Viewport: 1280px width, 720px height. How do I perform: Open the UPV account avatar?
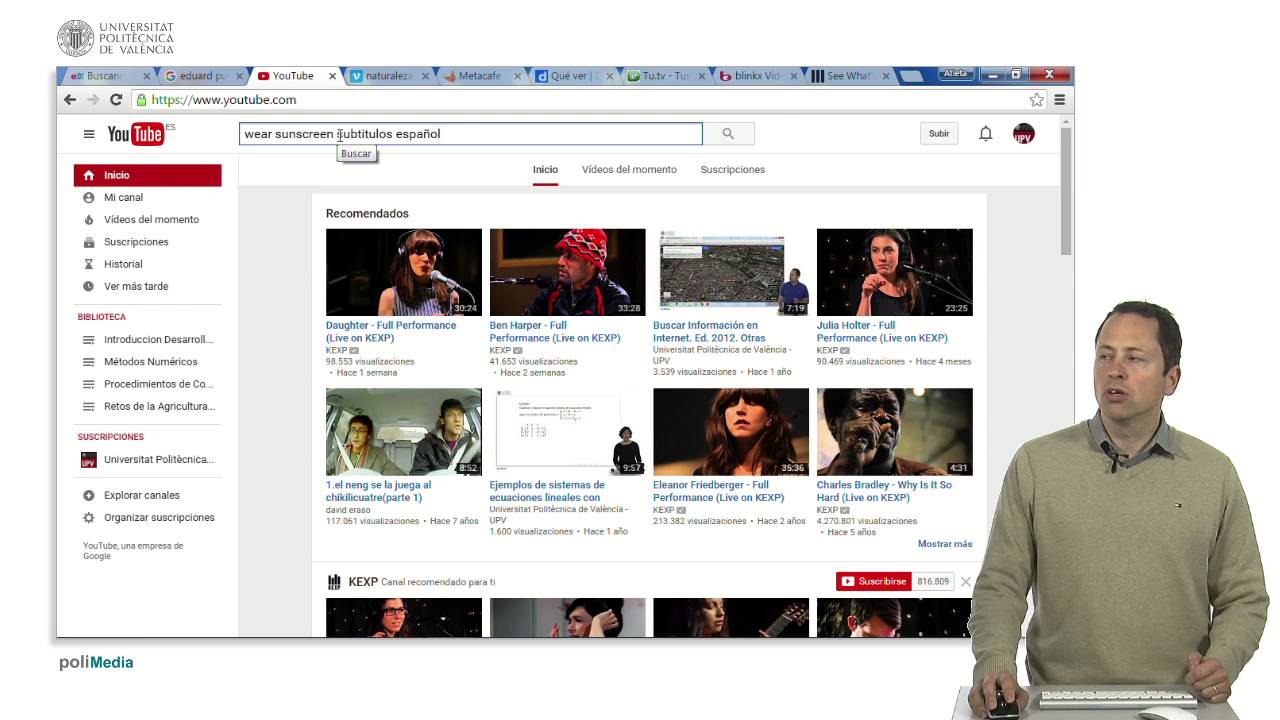click(x=1023, y=134)
